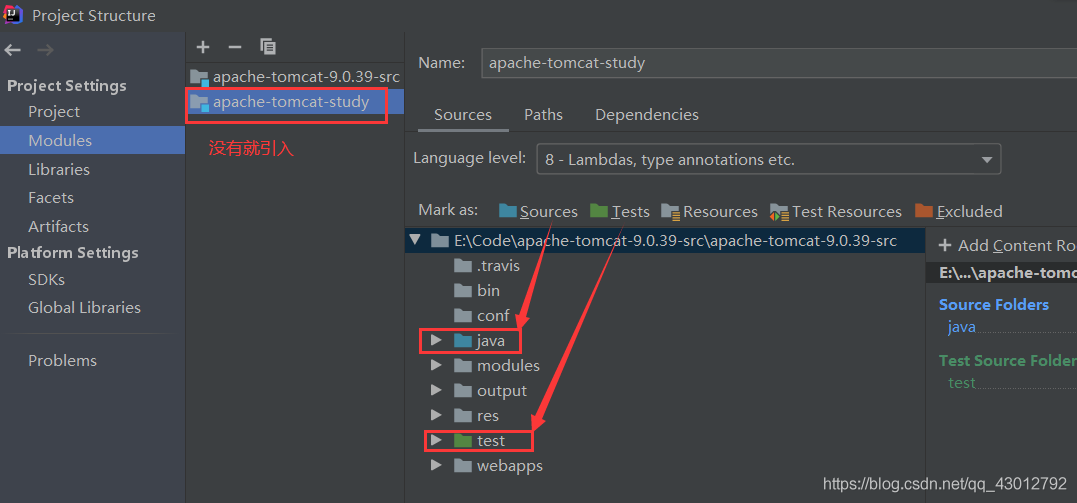Expand the java folder

(x=435, y=340)
